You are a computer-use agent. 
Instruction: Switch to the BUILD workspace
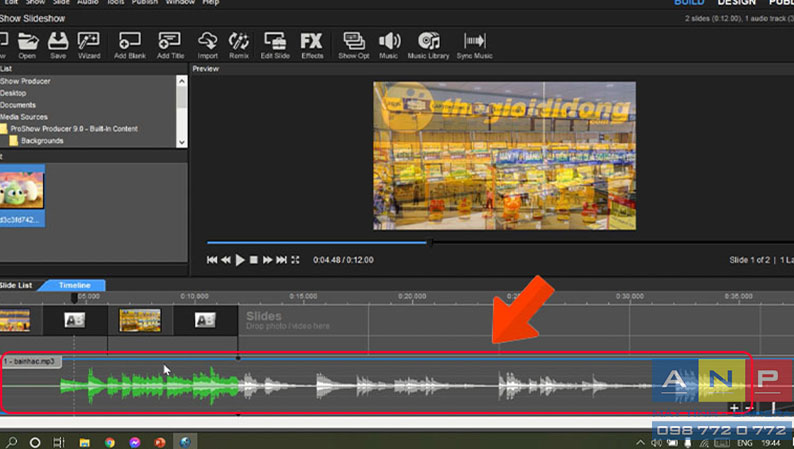click(689, 3)
